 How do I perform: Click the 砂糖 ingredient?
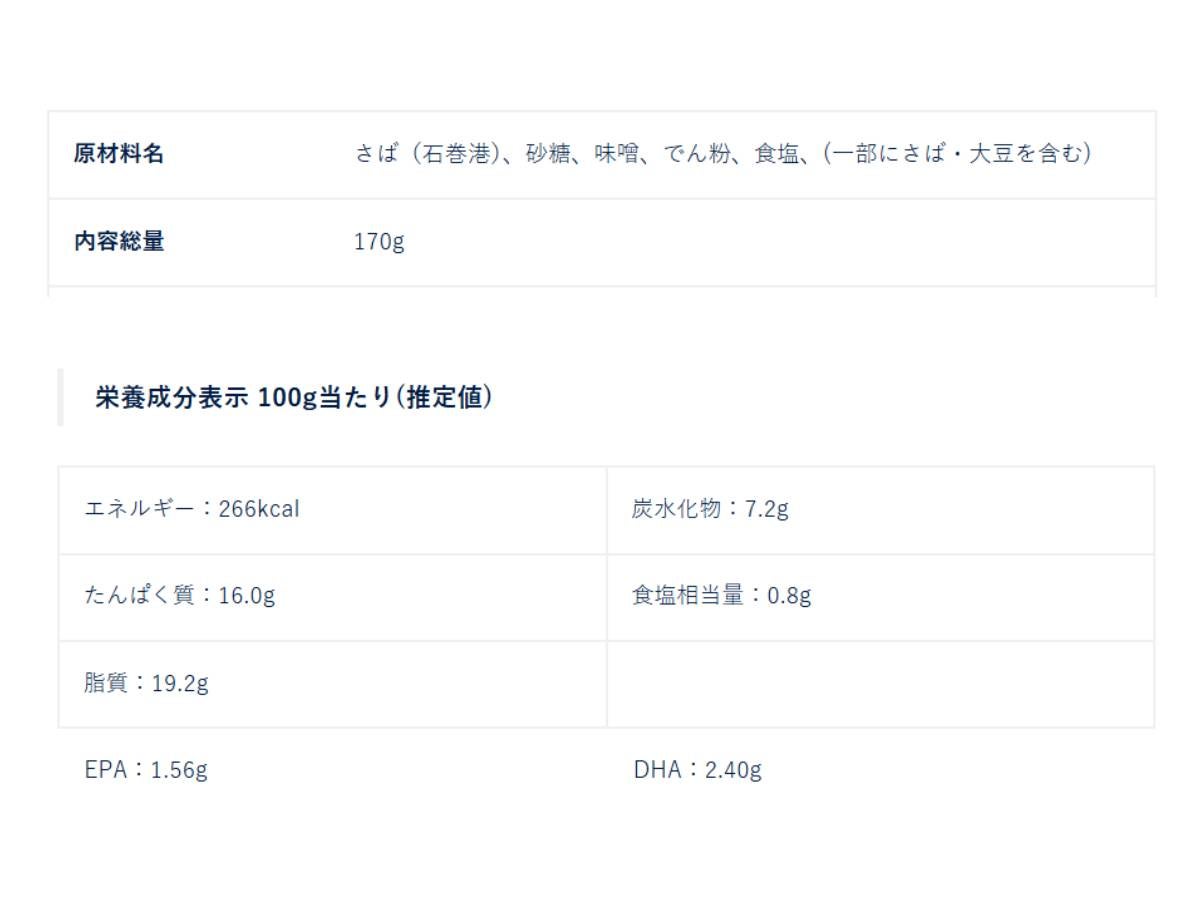point(547,154)
